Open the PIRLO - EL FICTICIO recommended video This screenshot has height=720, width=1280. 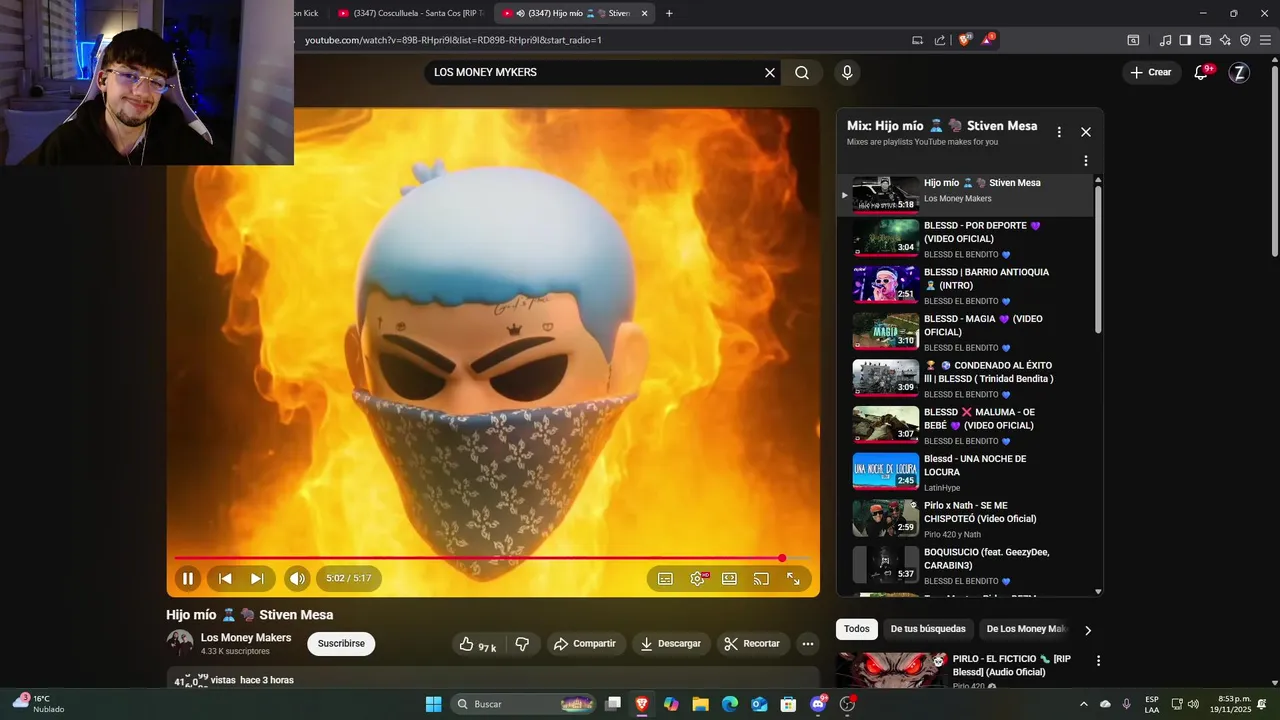click(x=1012, y=665)
